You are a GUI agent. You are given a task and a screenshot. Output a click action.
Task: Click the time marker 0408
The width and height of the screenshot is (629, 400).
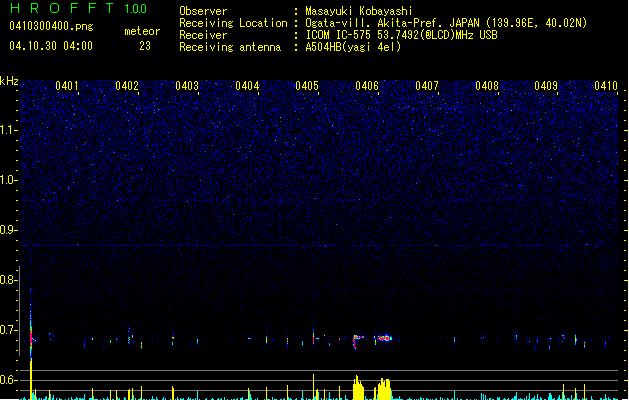click(487, 86)
